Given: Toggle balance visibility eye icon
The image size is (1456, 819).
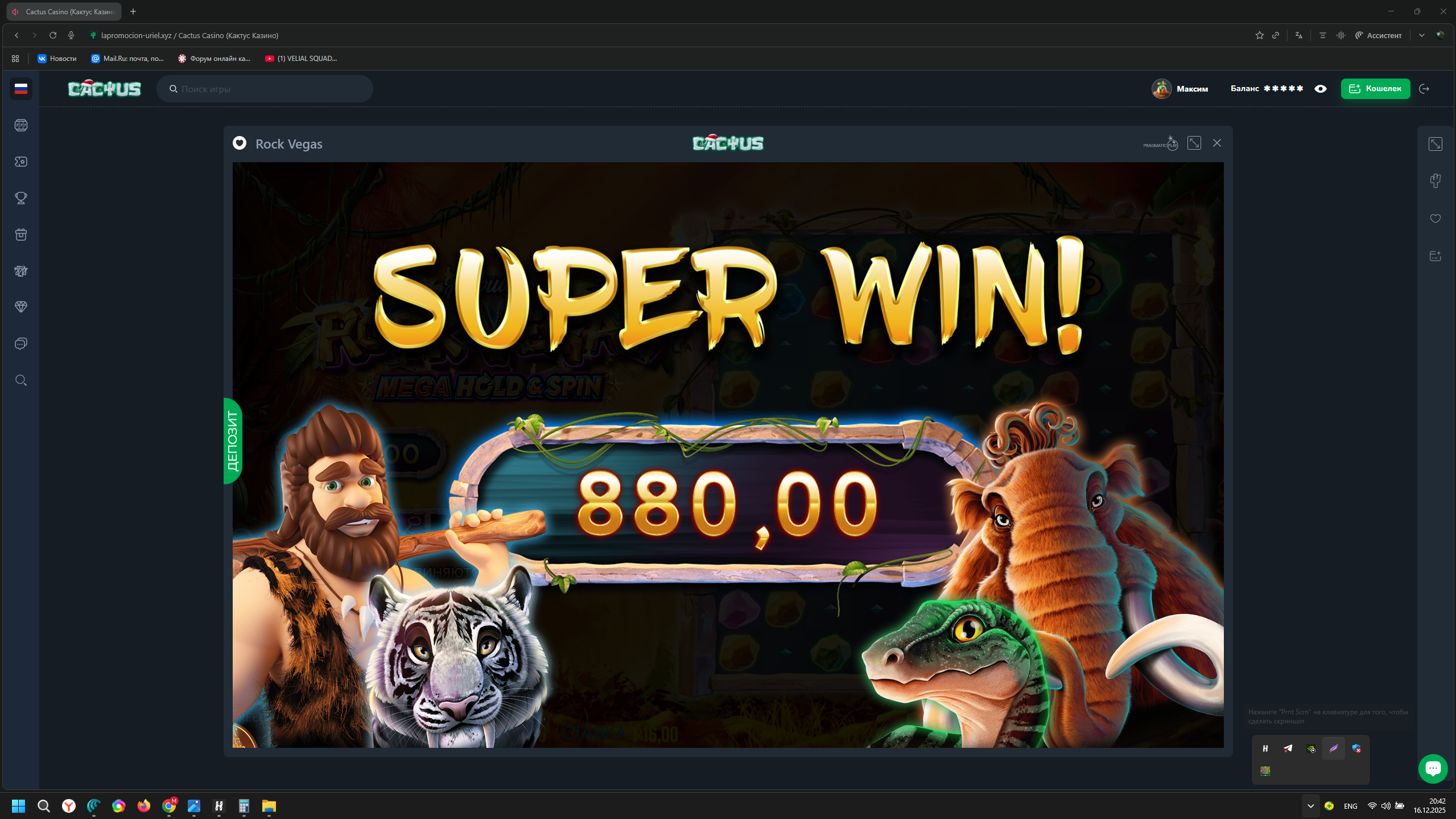Looking at the screenshot, I should pos(1321,89).
